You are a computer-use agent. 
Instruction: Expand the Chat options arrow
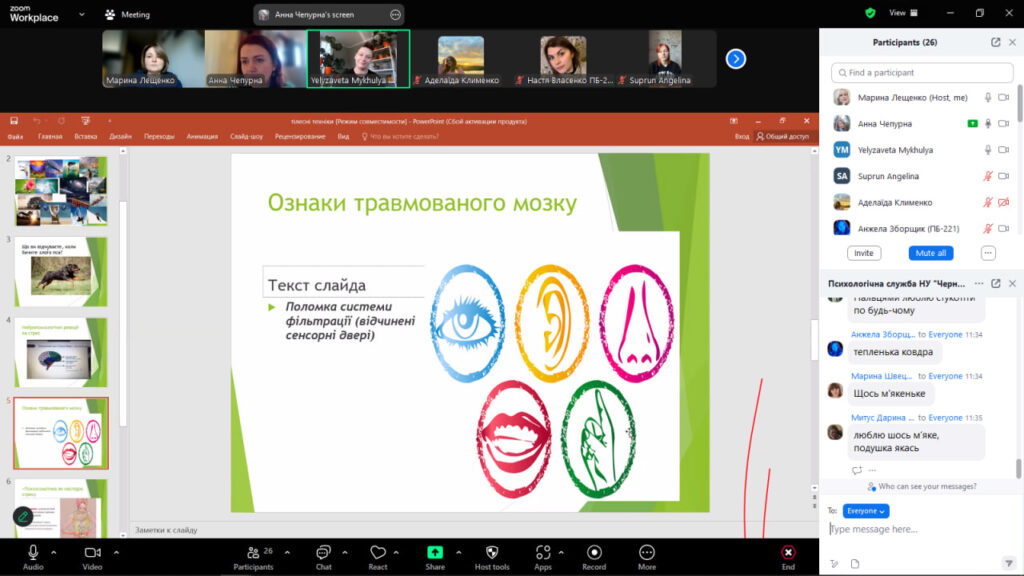click(x=345, y=552)
